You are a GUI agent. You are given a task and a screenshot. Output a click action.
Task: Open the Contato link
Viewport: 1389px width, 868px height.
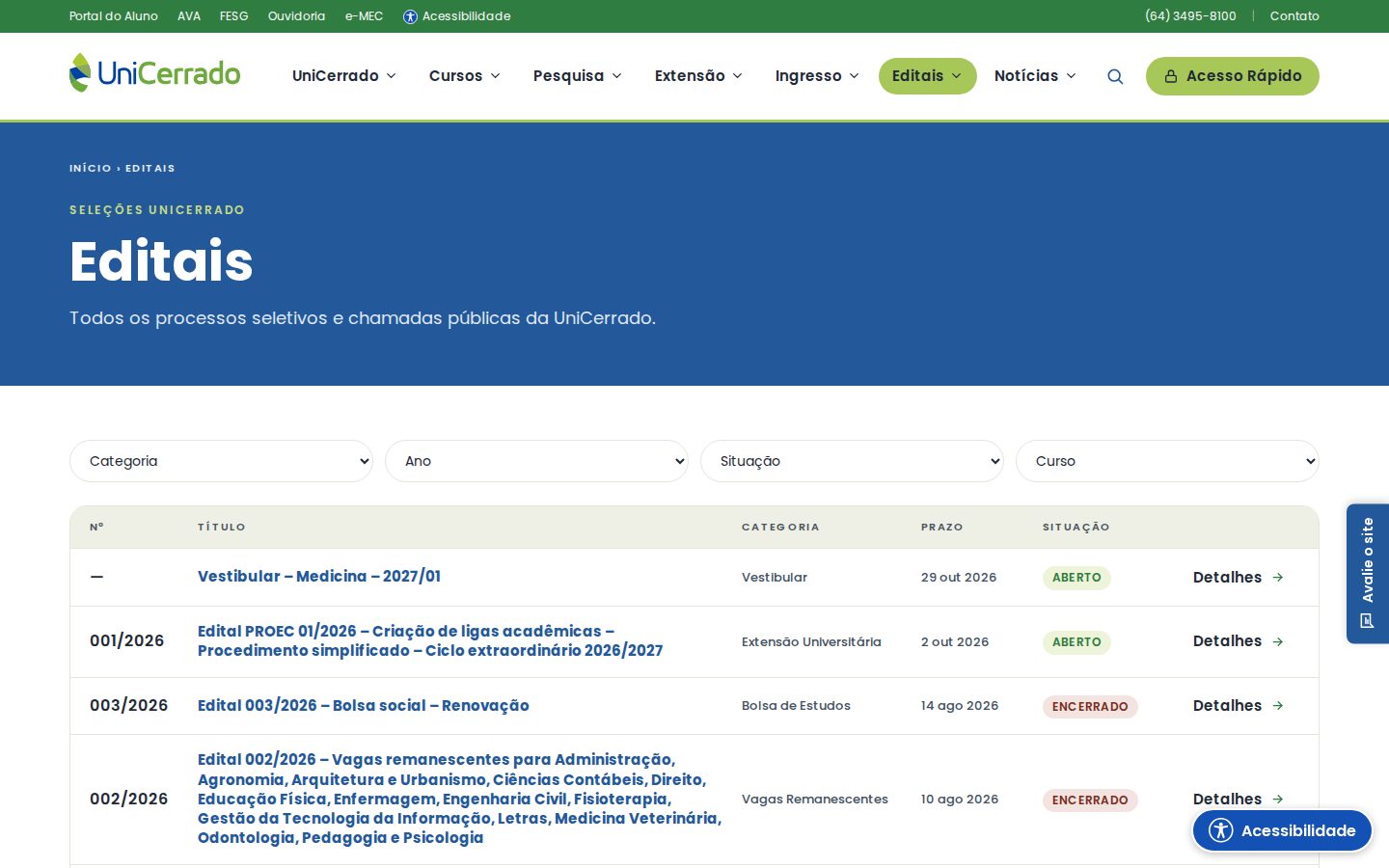(1294, 16)
